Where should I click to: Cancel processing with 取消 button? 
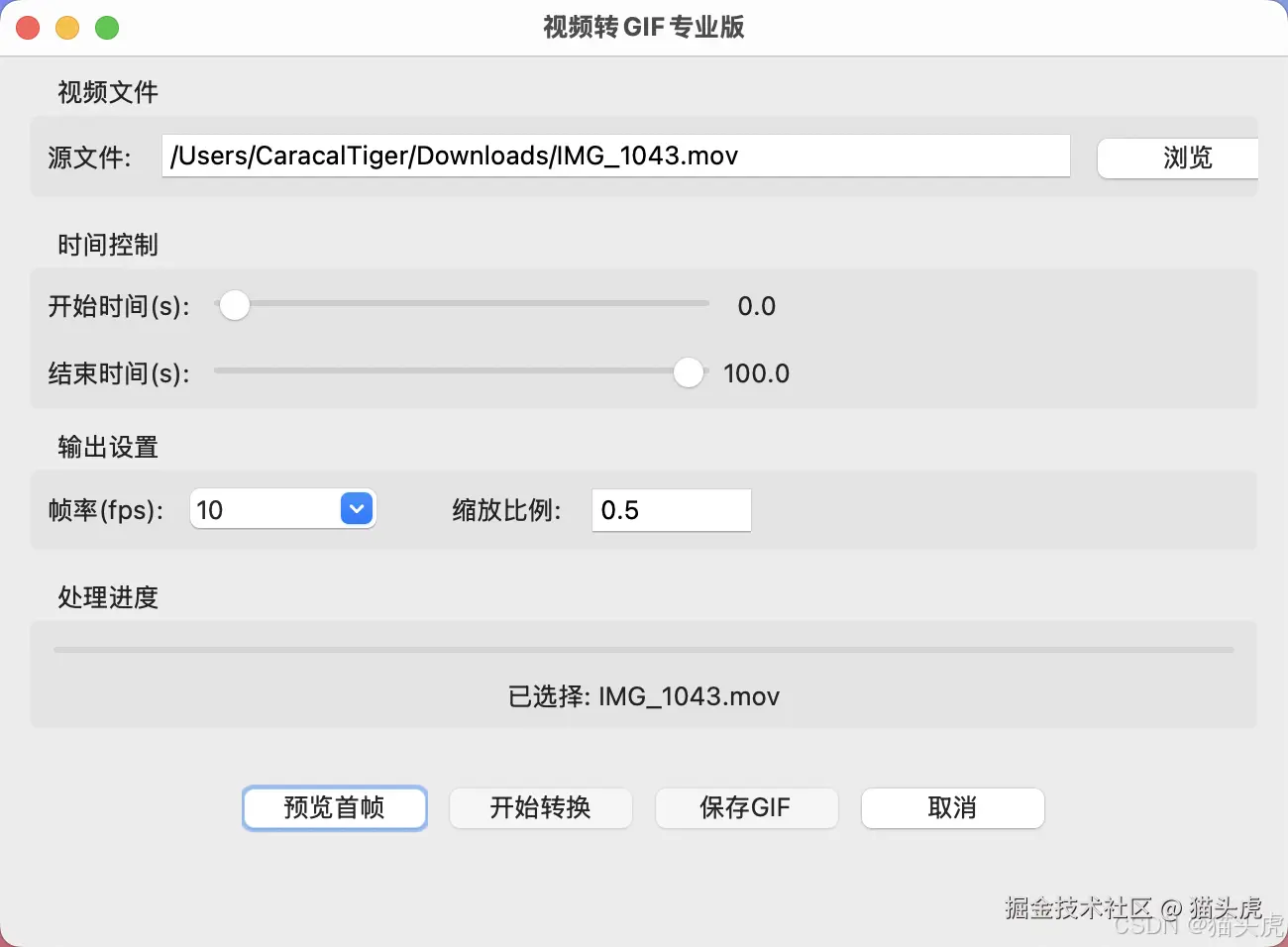[x=952, y=808]
